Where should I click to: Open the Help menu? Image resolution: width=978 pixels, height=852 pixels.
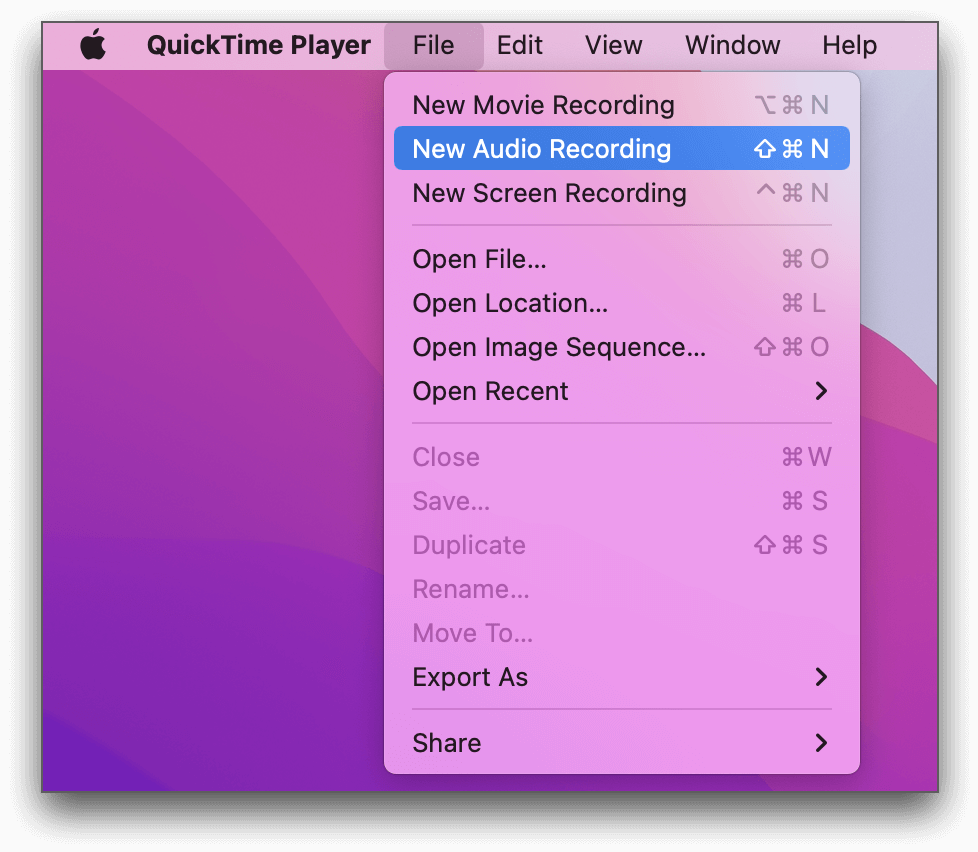coord(850,46)
